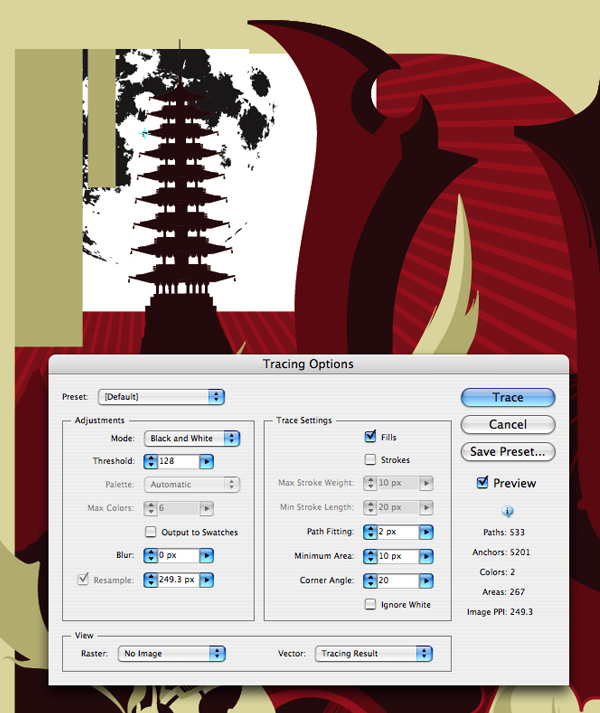The width and height of the screenshot is (600, 713).
Task: Click the Tracing Options title bar
Action: point(308,364)
